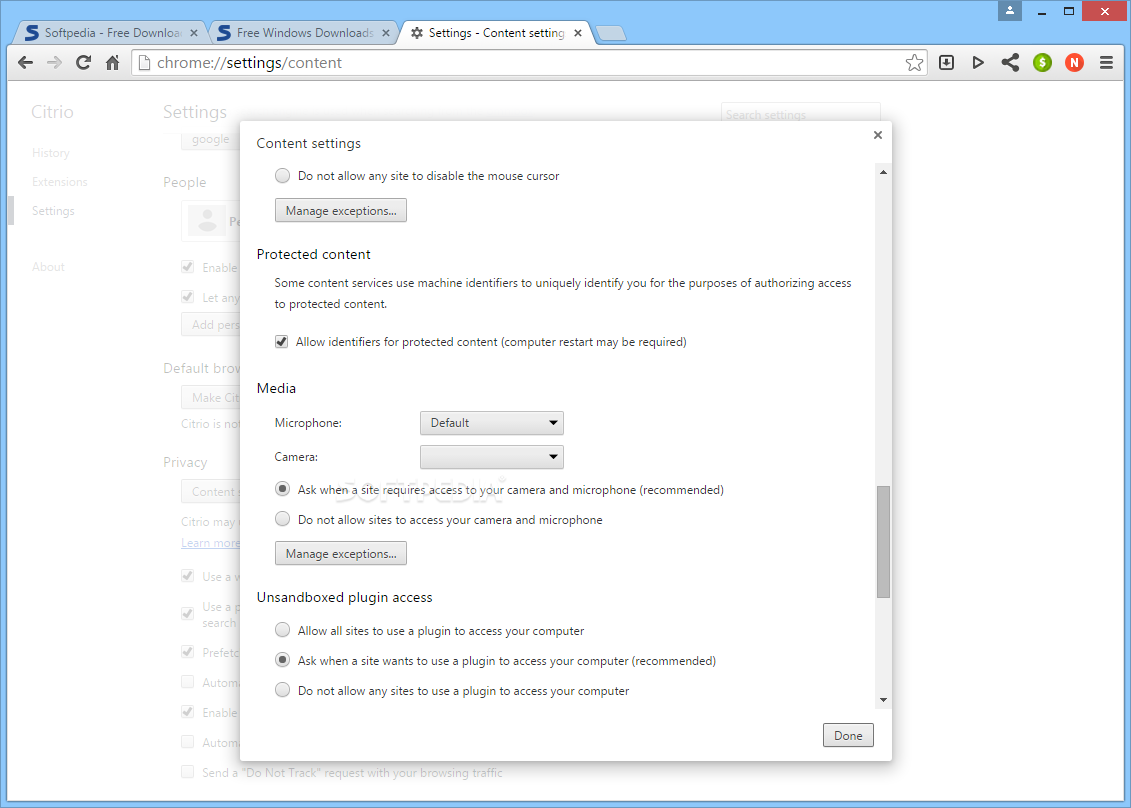Click the green dollar extension icon
This screenshot has width=1131, height=808.
coord(1042,63)
